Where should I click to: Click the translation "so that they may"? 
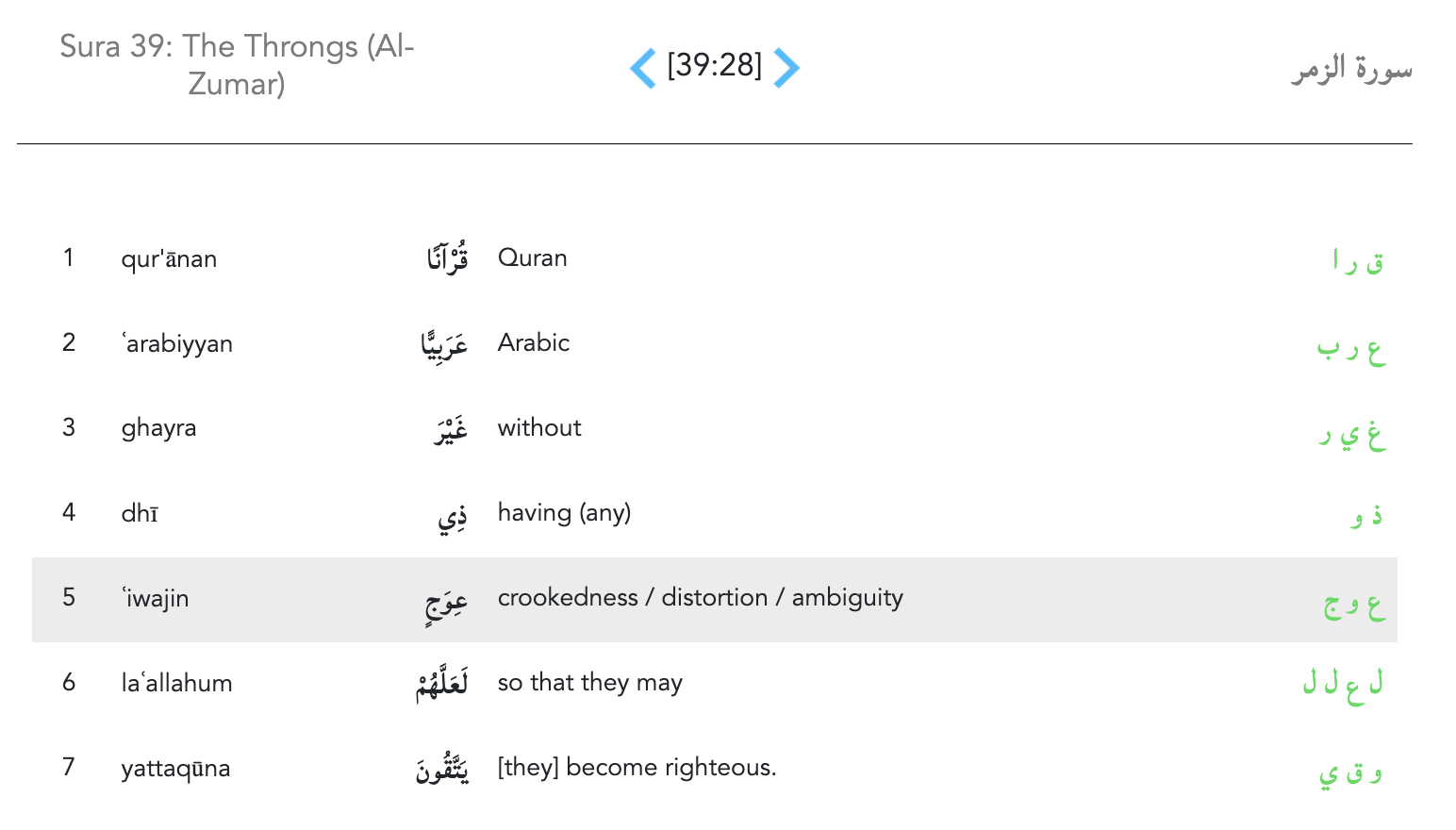589,683
